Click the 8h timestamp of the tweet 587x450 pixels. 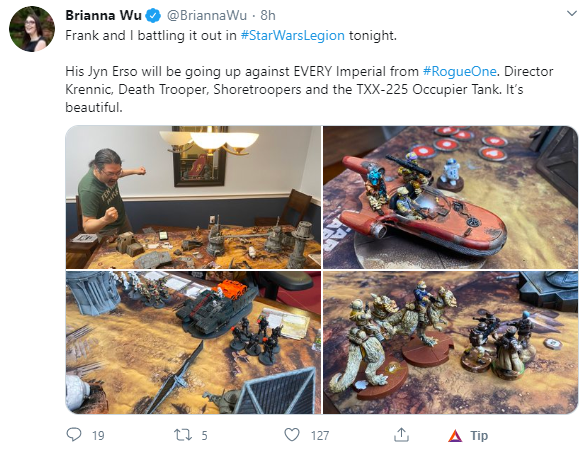pos(268,16)
